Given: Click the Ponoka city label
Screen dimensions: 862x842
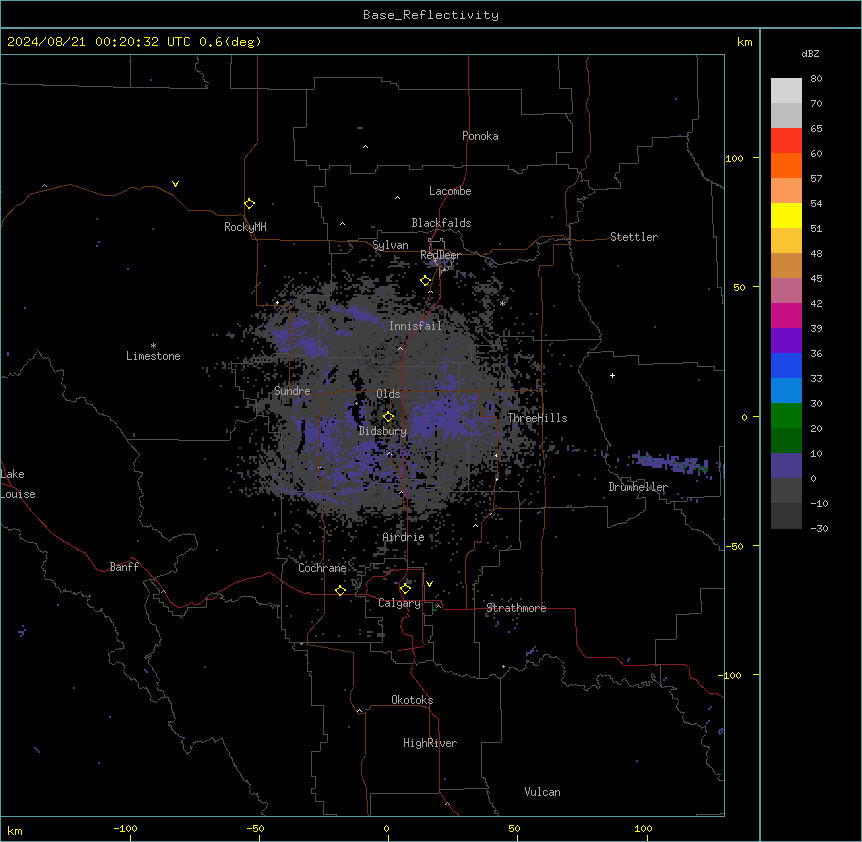Looking at the screenshot, I should tap(480, 136).
